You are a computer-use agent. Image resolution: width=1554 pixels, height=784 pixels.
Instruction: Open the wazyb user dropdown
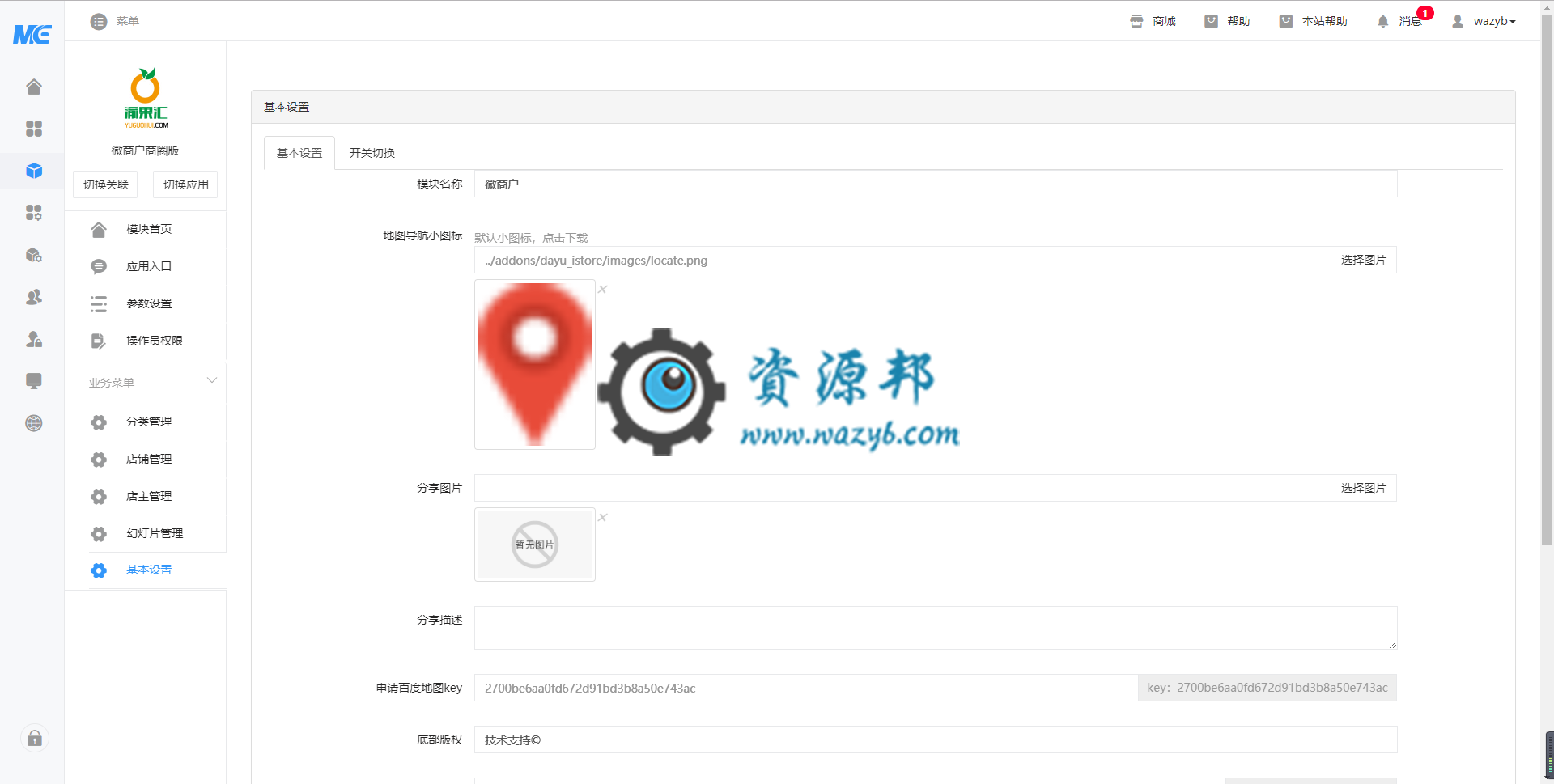[x=1484, y=21]
